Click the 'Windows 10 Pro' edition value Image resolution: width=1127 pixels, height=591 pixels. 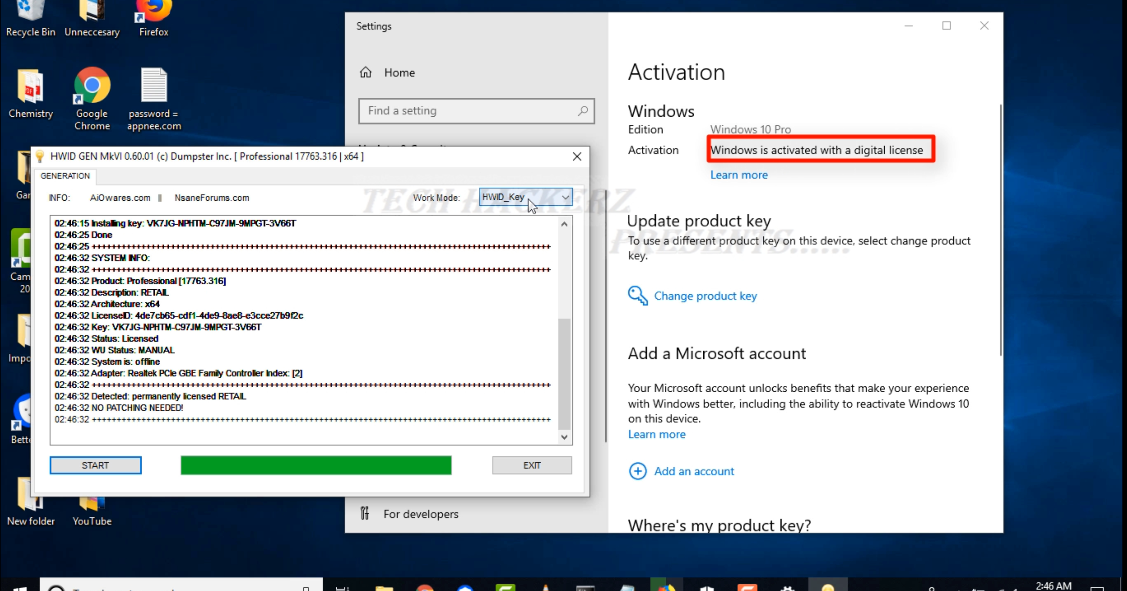click(750, 129)
